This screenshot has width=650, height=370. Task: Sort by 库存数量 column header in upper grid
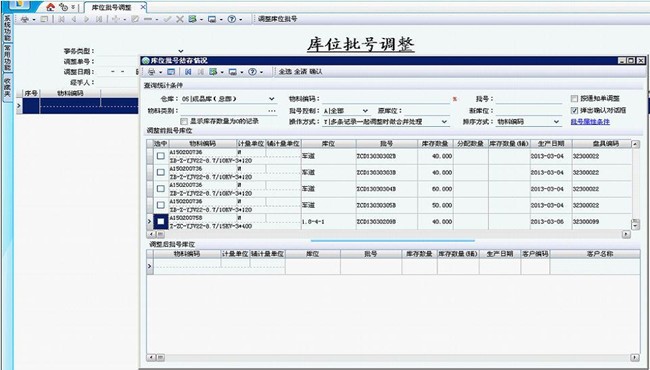(435, 144)
